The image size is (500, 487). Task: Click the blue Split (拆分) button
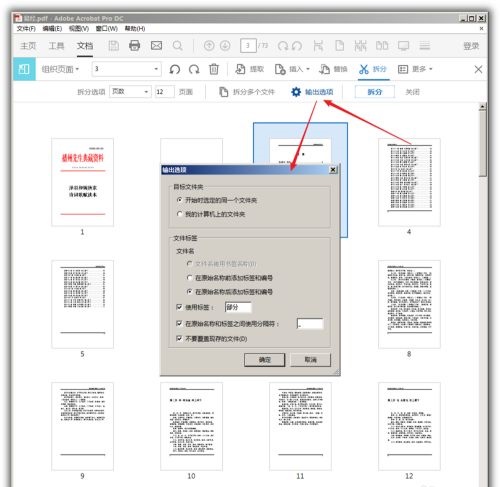(x=375, y=92)
